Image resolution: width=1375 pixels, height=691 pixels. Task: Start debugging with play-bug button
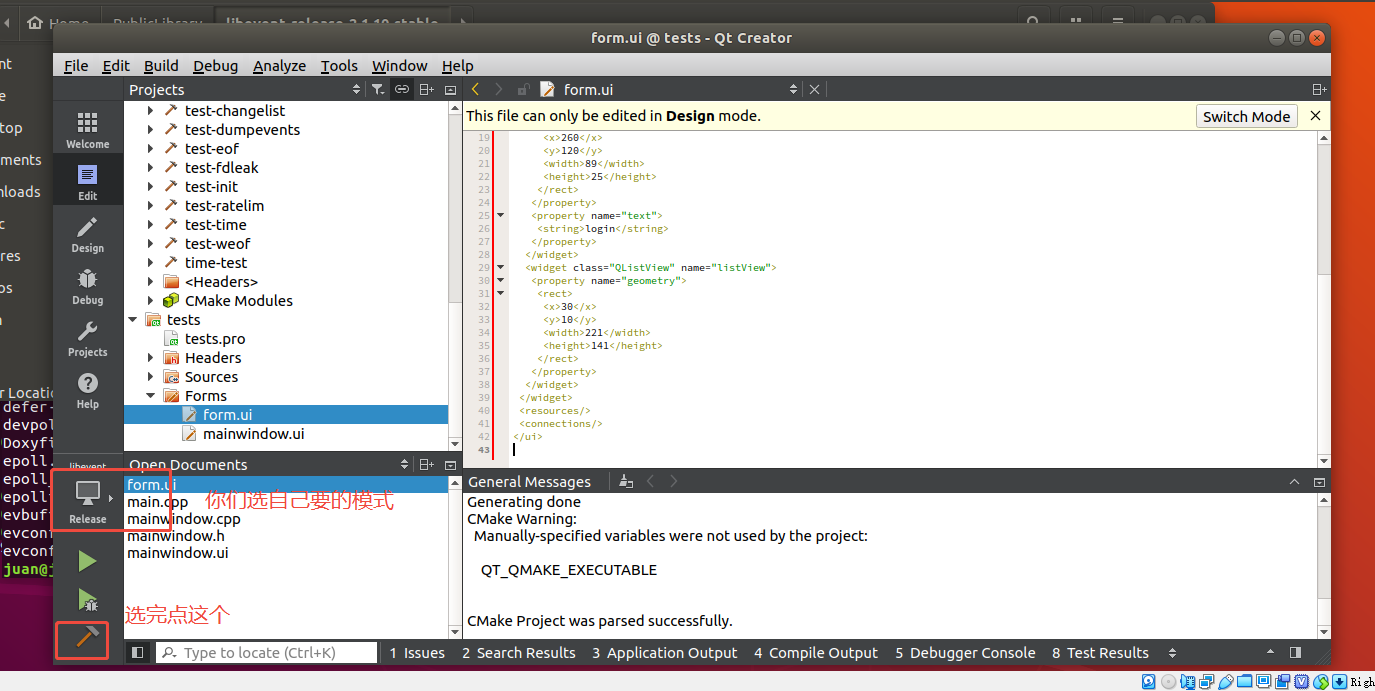coord(87,600)
